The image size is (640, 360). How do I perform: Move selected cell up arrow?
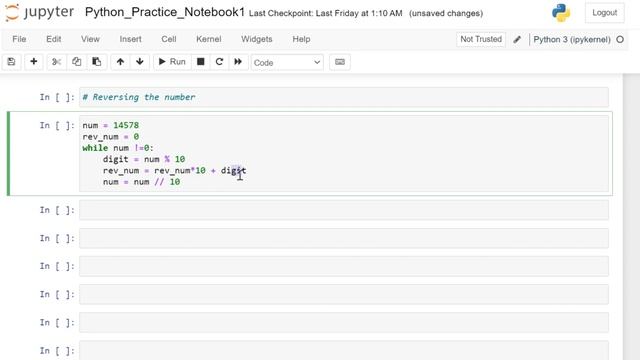(x=120, y=62)
